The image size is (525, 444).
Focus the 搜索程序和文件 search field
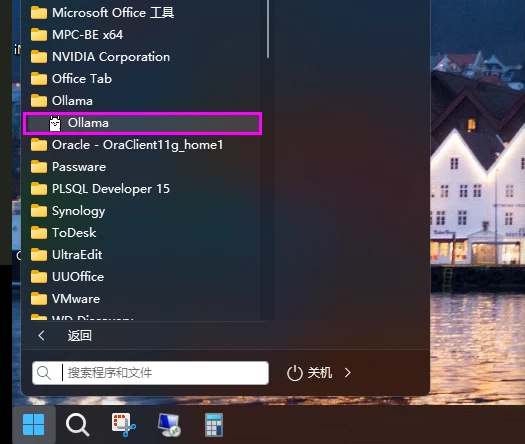150,373
